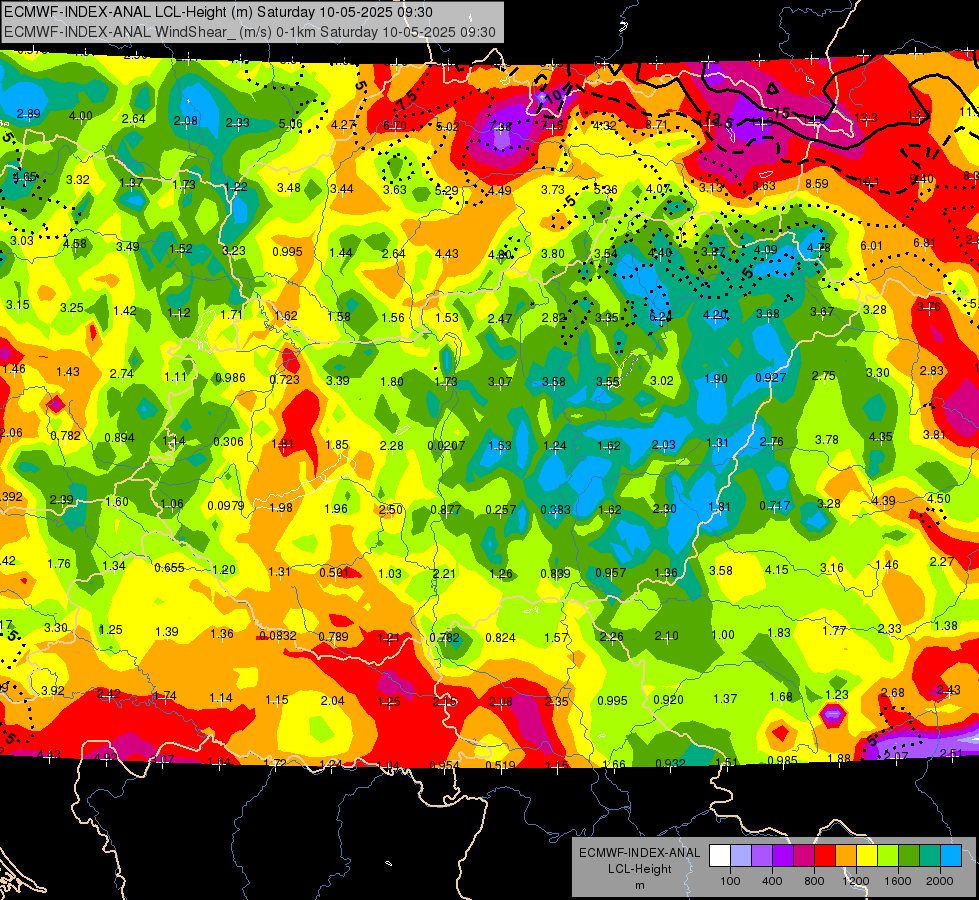Click the legend tick label 1600
Viewport: 979px width, 900px height.
(897, 881)
